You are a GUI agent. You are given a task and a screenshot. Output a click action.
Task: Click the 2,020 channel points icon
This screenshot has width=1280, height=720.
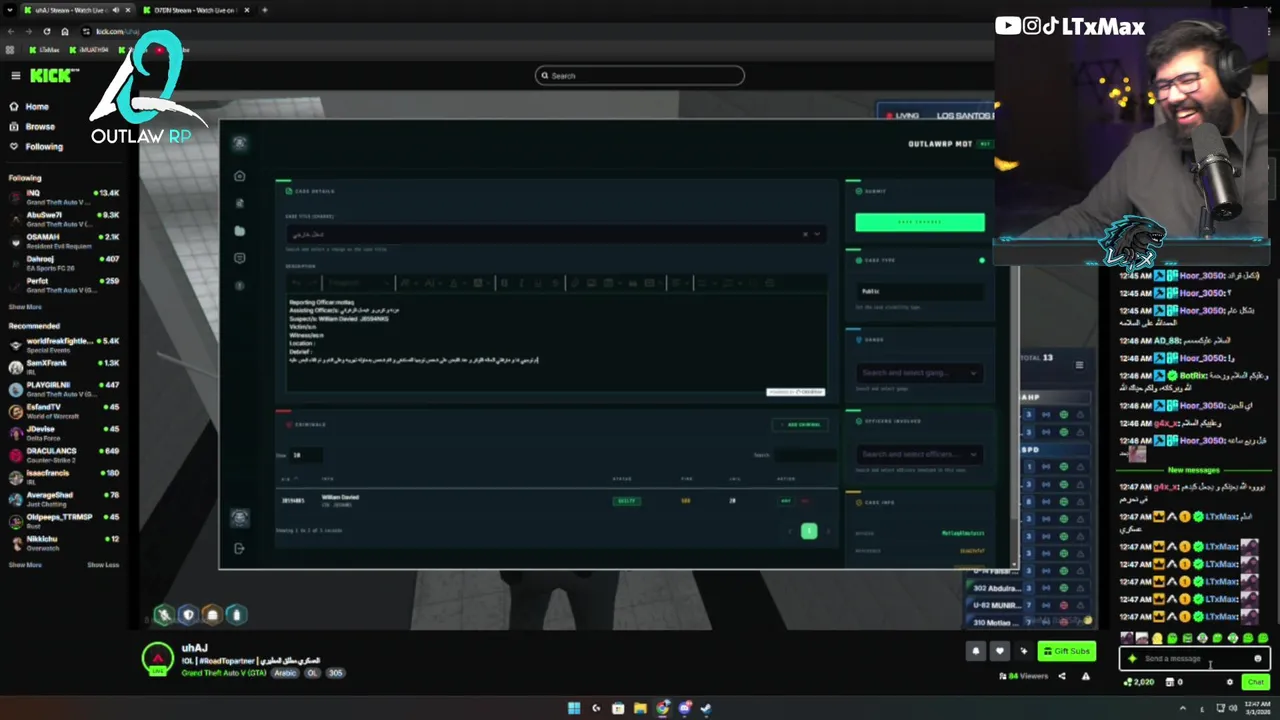(1129, 682)
